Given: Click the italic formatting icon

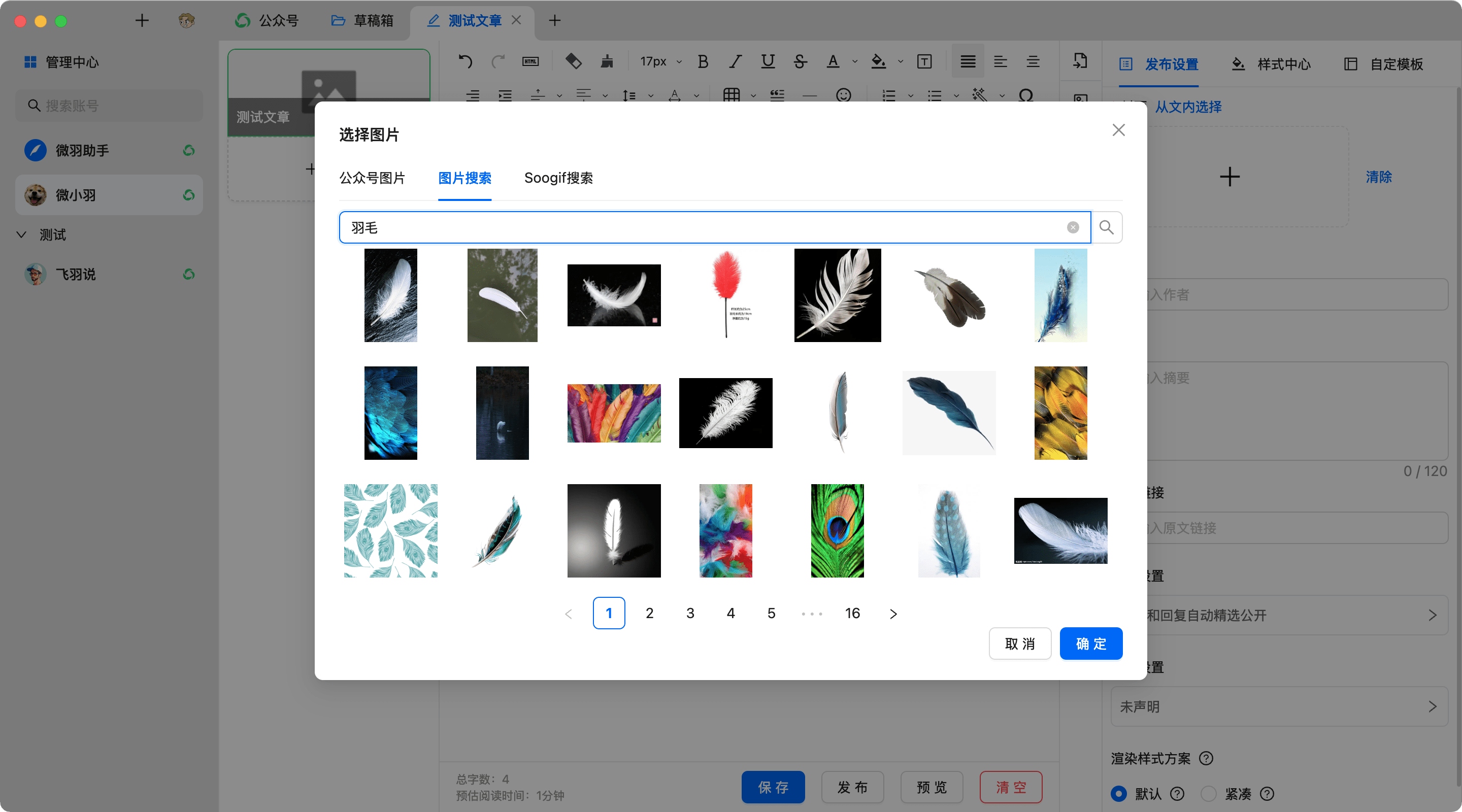Looking at the screenshot, I should [736, 61].
